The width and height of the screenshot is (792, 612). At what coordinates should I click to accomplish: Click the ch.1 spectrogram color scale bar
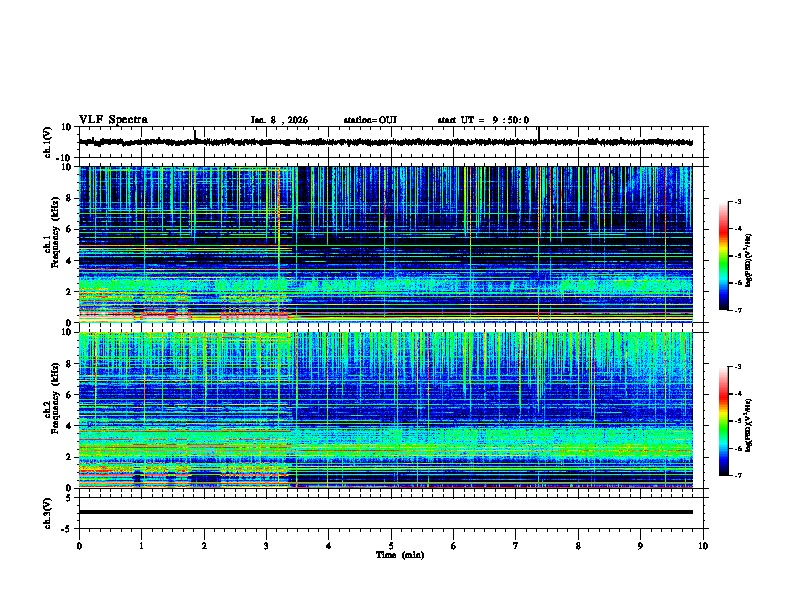723,256
